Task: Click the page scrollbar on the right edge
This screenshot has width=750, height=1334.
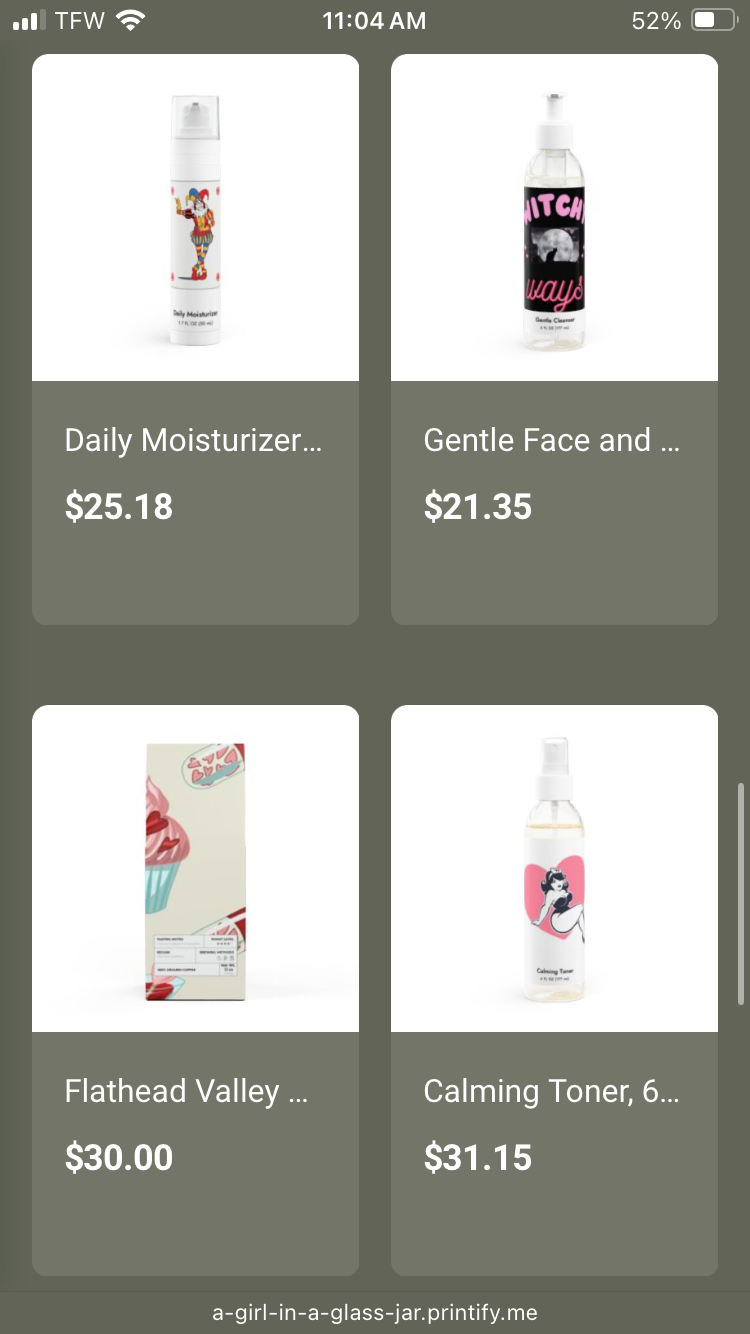Action: pos(741,893)
